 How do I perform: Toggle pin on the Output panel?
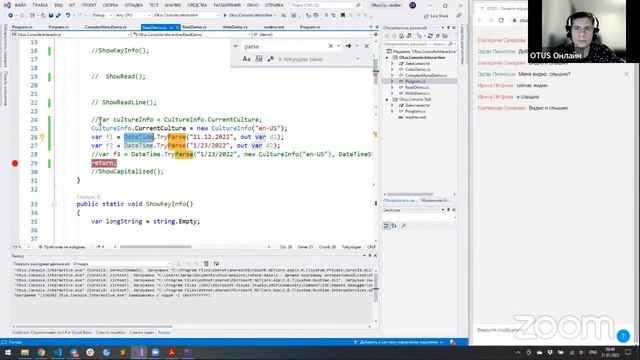(370, 256)
